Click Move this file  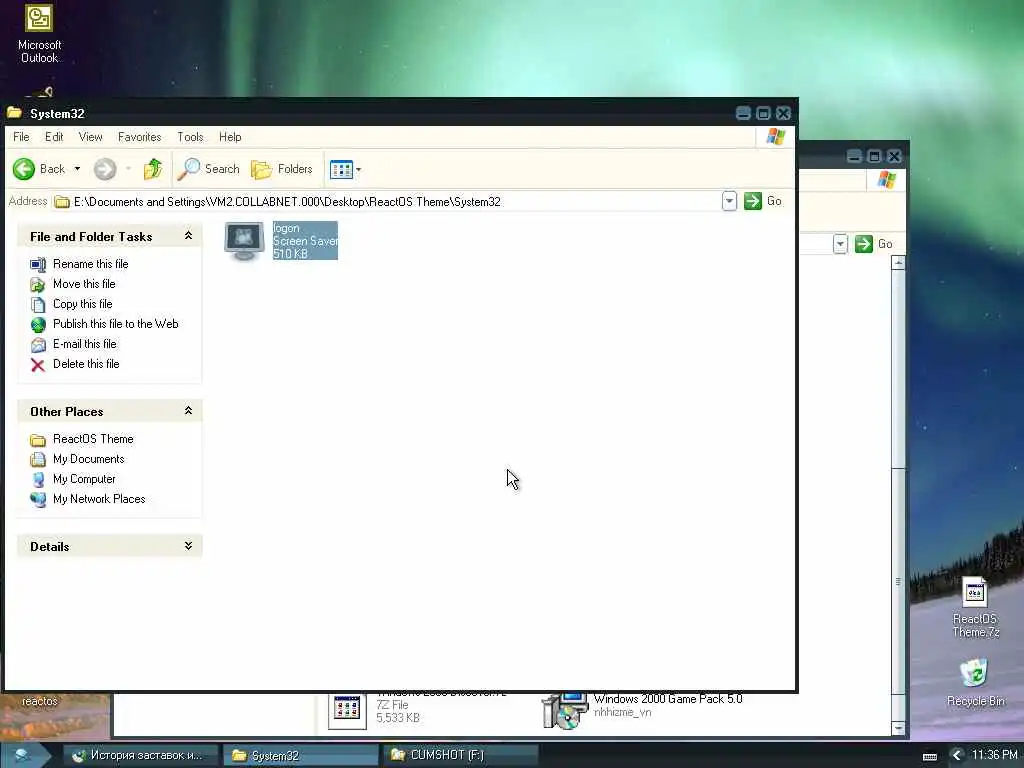[84, 284]
